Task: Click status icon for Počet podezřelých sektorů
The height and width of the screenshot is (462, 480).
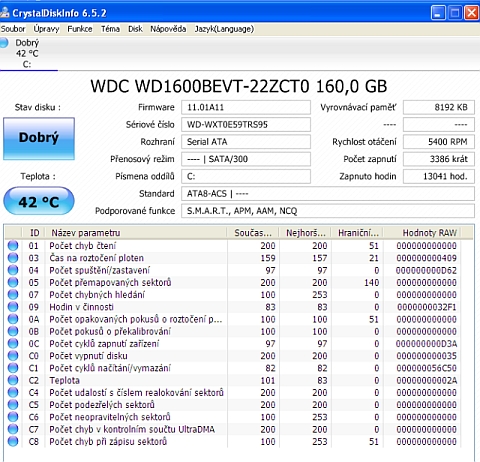Action: click(13, 405)
